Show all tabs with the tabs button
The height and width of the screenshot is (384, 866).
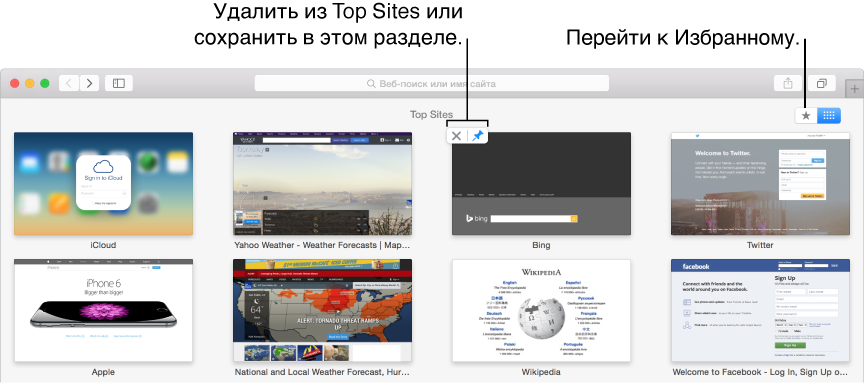[822, 83]
